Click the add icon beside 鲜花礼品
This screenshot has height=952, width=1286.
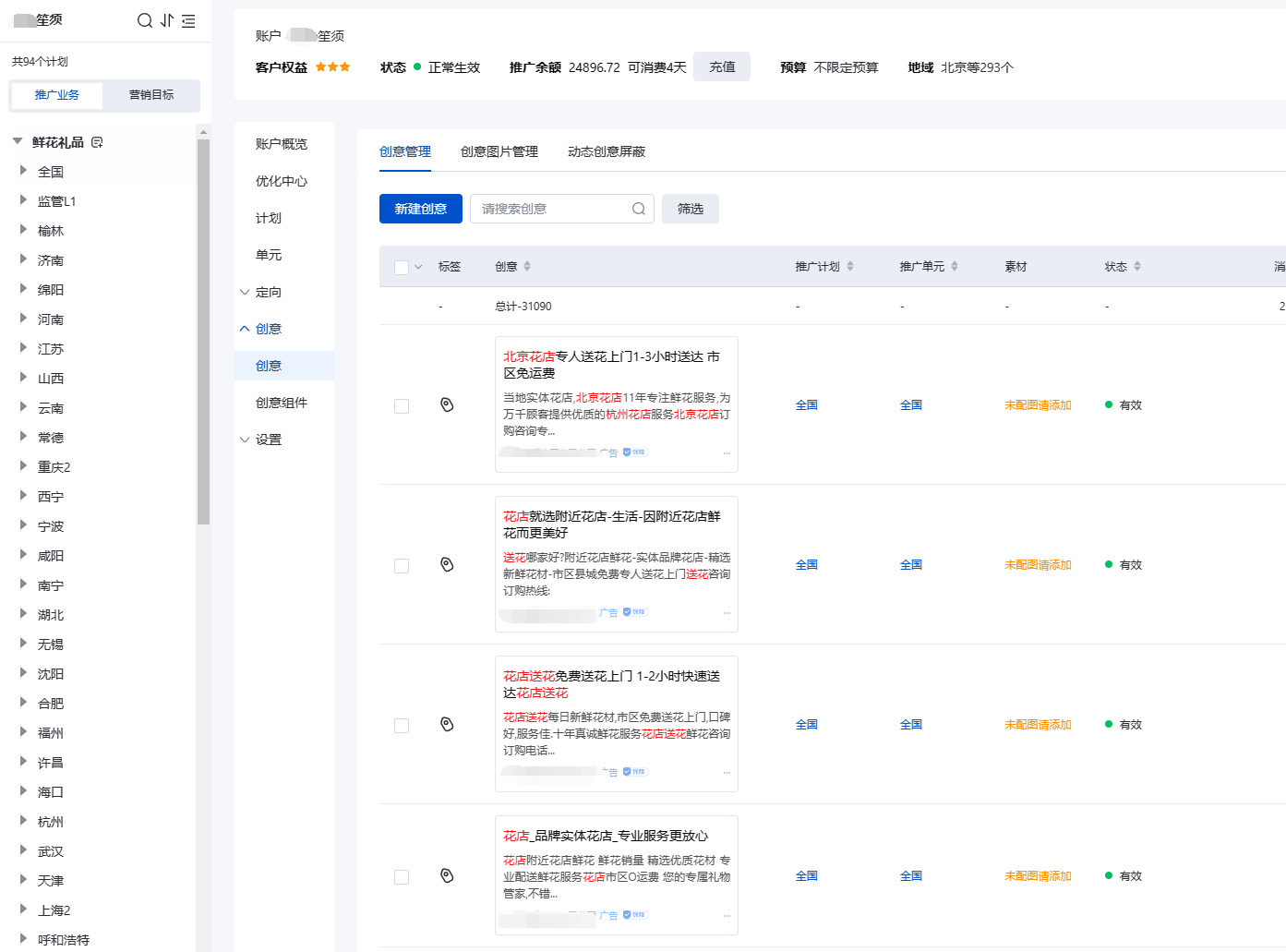point(97,142)
